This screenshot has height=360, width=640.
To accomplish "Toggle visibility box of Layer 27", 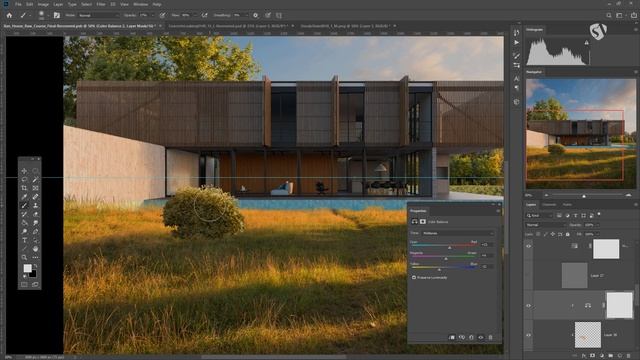I will click(529, 276).
